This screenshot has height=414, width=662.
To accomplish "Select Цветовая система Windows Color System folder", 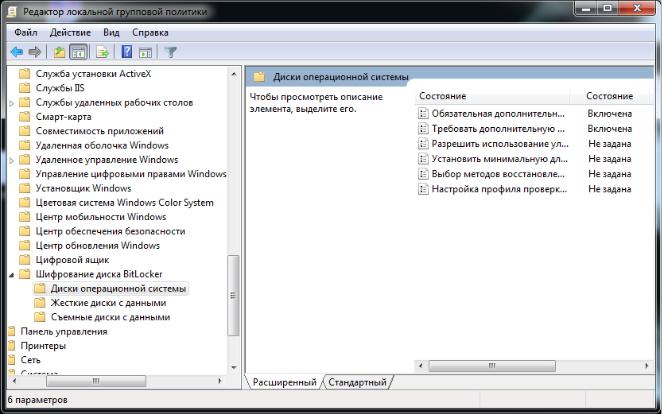I will coord(125,203).
